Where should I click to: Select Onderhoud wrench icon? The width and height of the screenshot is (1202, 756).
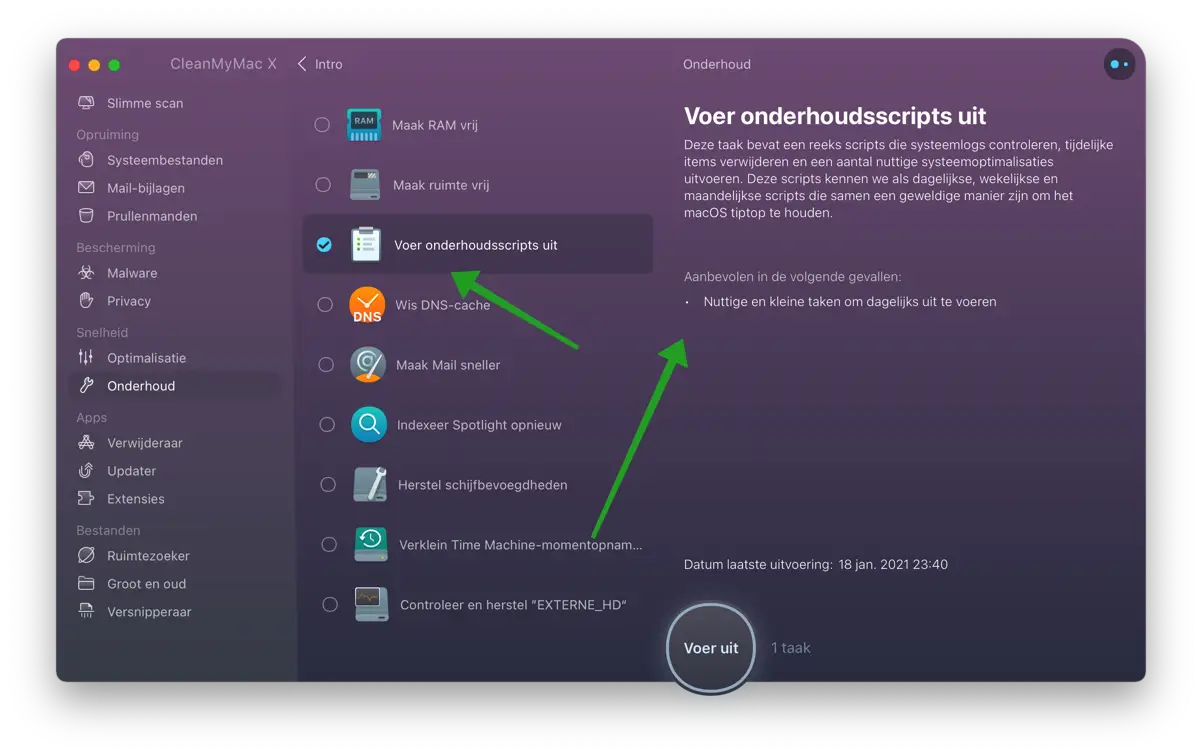[87, 386]
